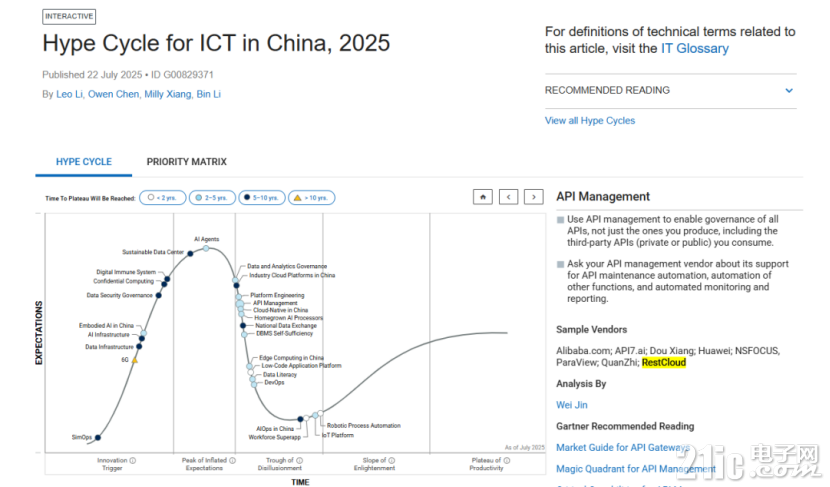Select the IoT Platform label
Image resolution: width=830 pixels, height=487 pixels.
click(x=338, y=435)
